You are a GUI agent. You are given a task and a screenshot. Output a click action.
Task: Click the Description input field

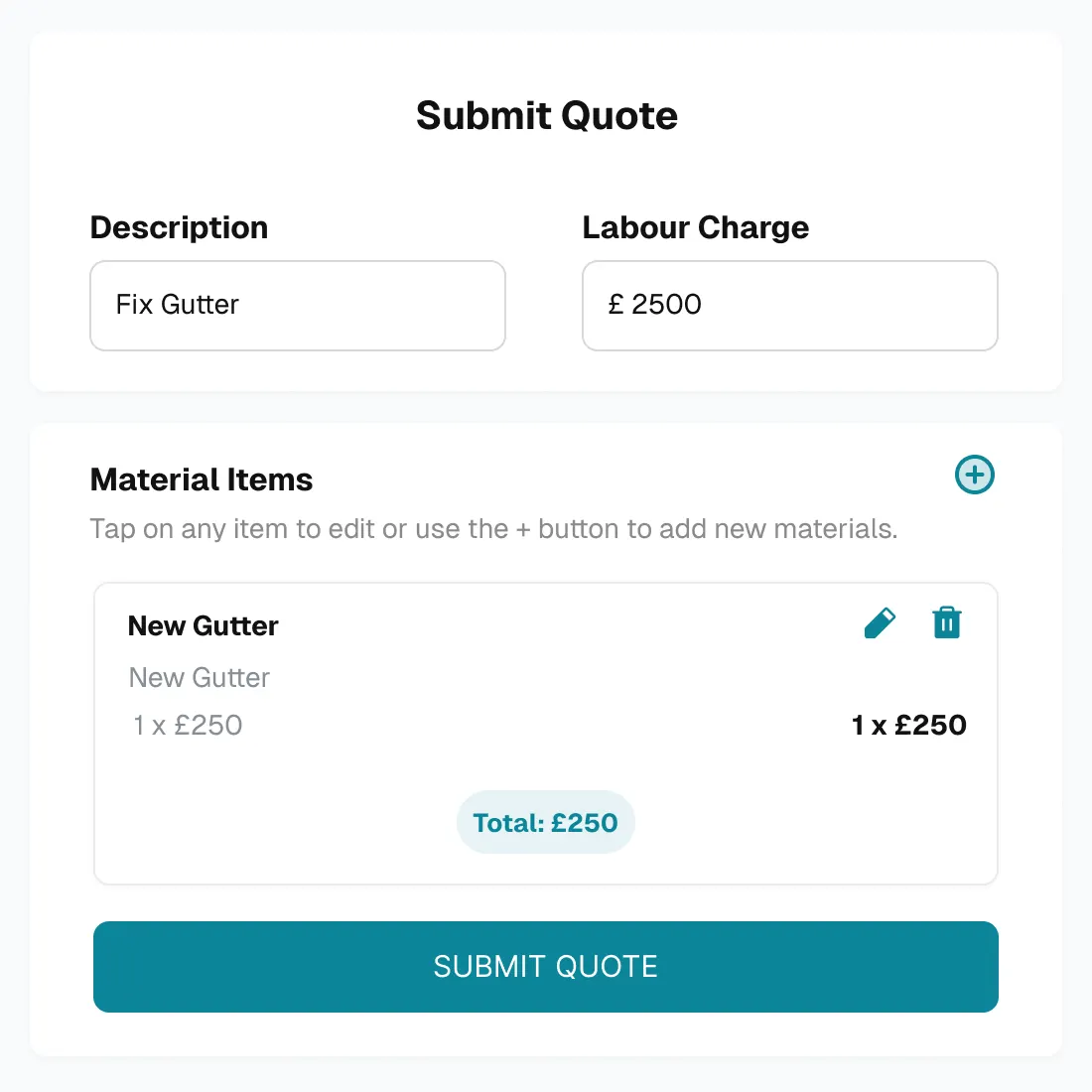click(298, 306)
